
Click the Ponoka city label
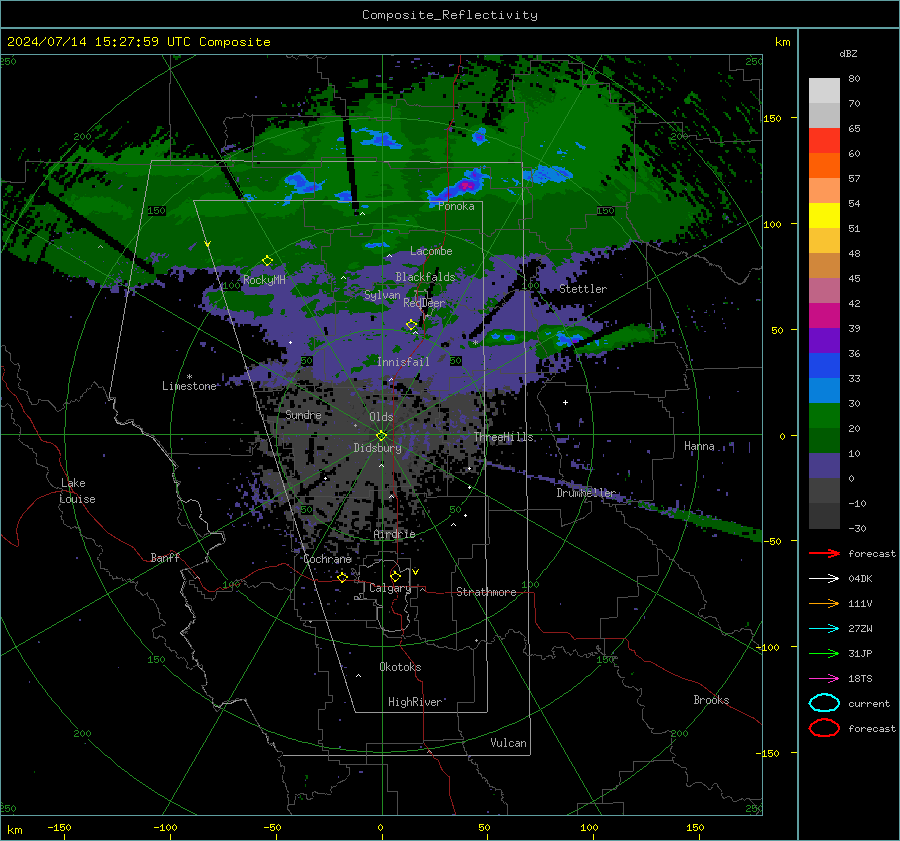point(456,206)
